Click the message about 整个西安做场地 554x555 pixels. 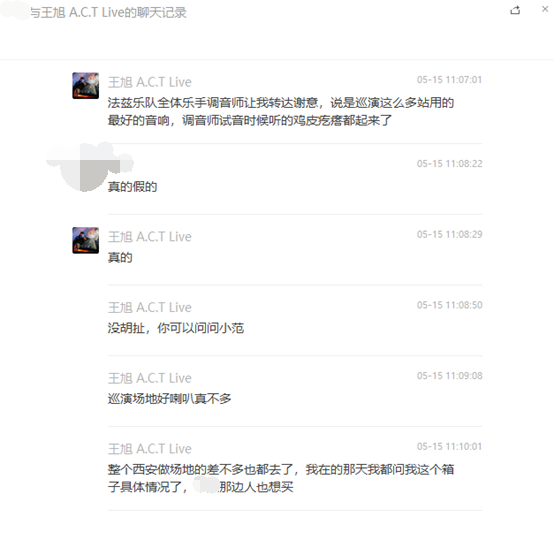(x=281, y=478)
